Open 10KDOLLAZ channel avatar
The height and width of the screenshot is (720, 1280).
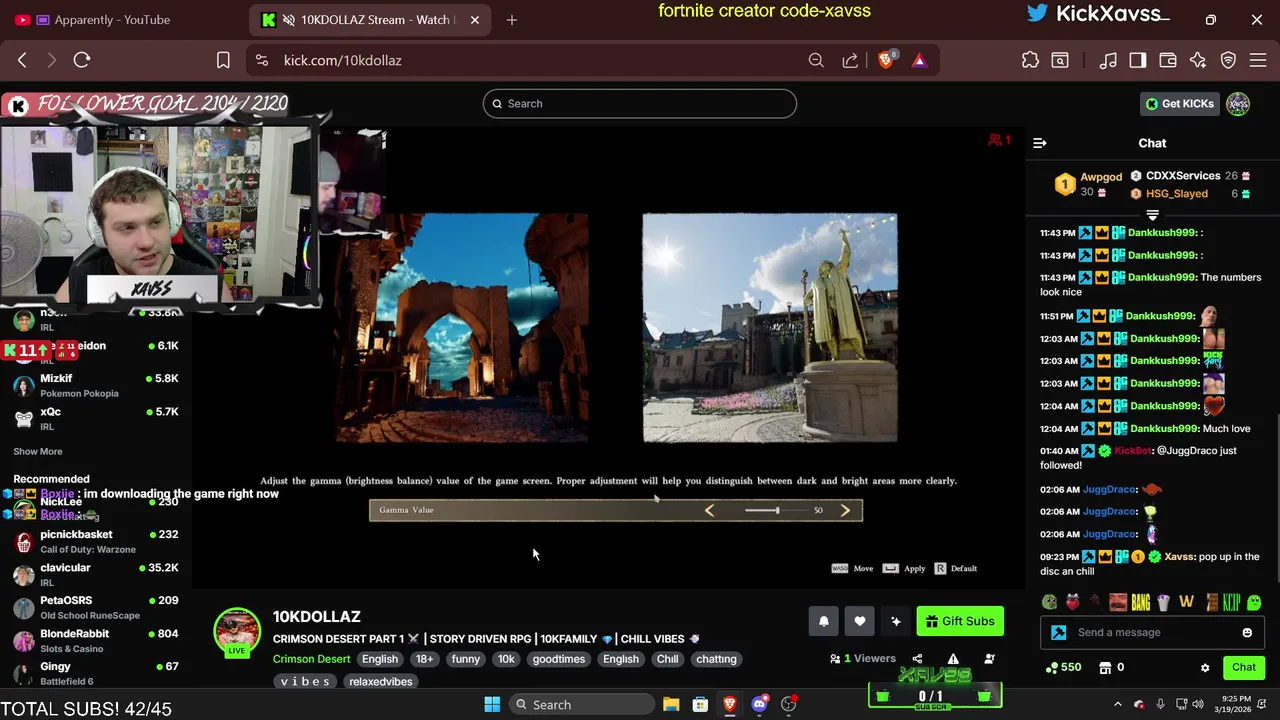click(x=237, y=632)
